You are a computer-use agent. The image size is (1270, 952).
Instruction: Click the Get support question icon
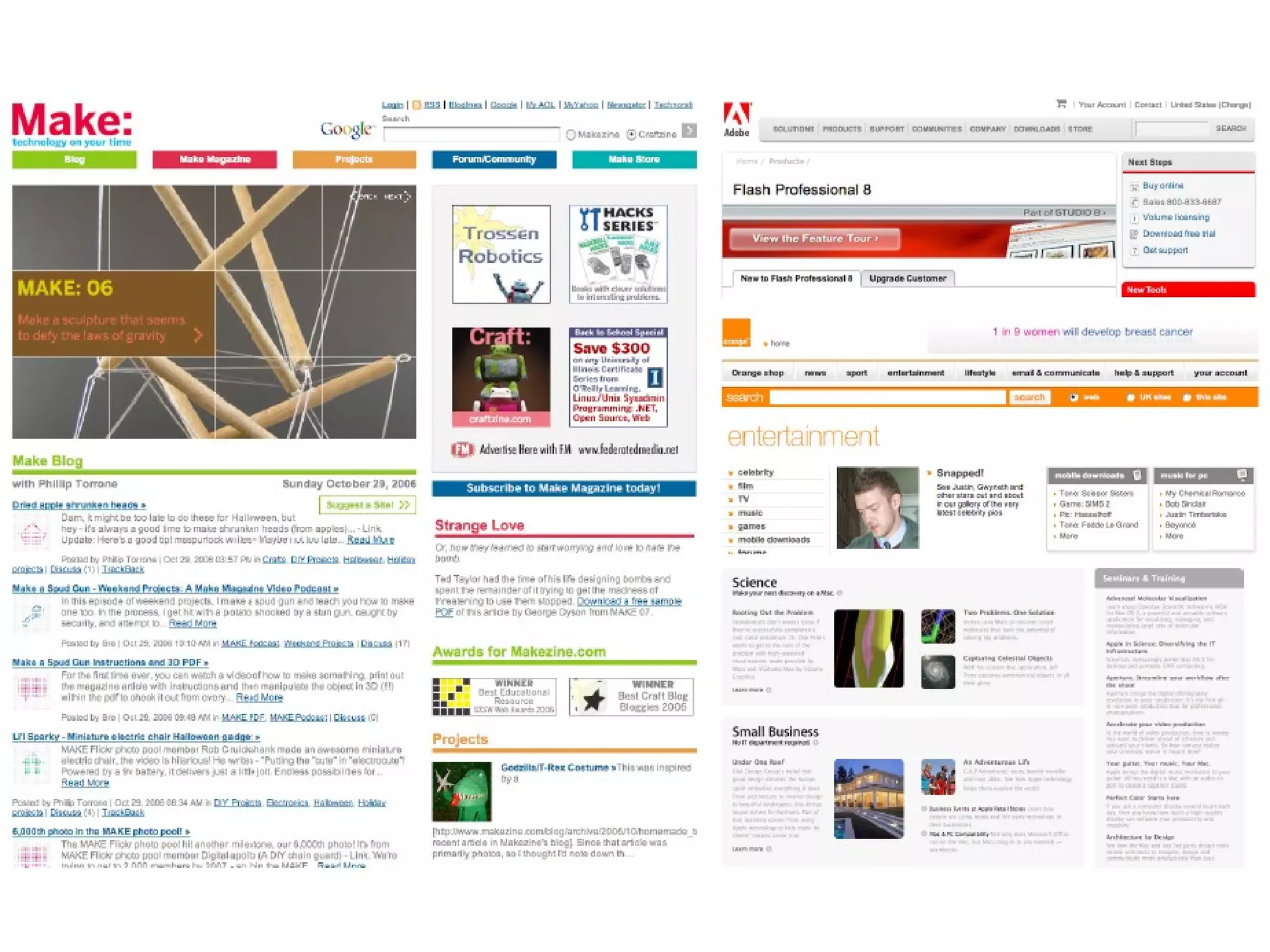click(x=1134, y=250)
